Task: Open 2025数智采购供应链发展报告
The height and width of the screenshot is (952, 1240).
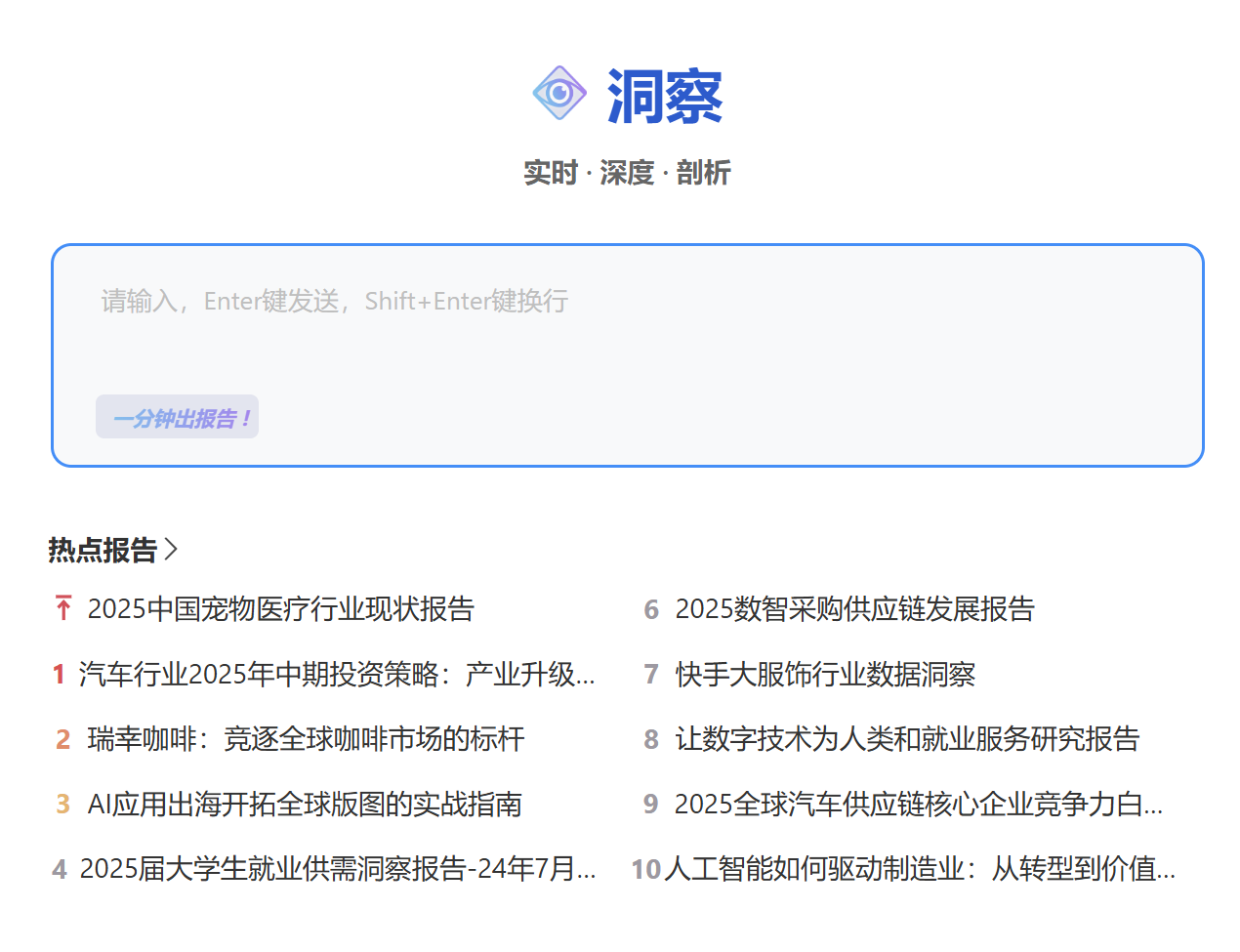Action: 854,609
